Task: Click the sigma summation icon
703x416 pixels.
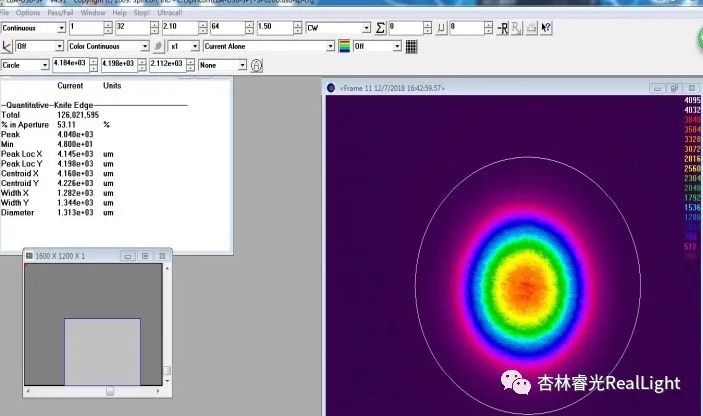Action: pyautogui.click(x=379, y=28)
